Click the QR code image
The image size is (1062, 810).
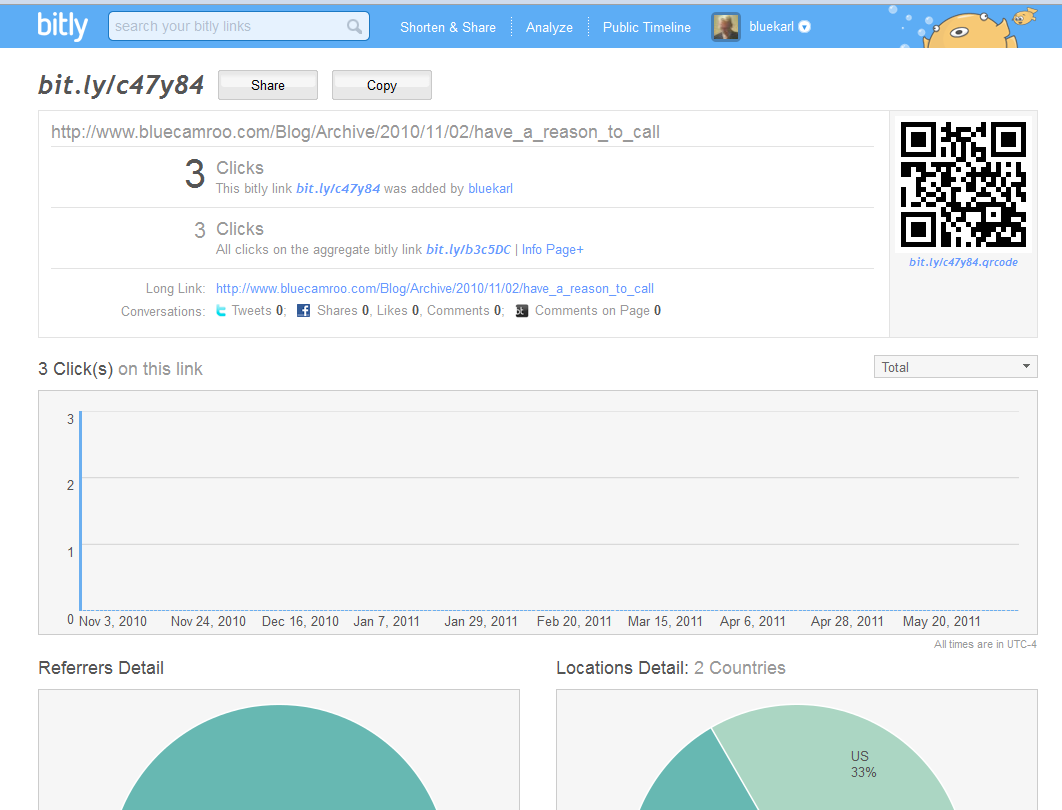click(963, 184)
